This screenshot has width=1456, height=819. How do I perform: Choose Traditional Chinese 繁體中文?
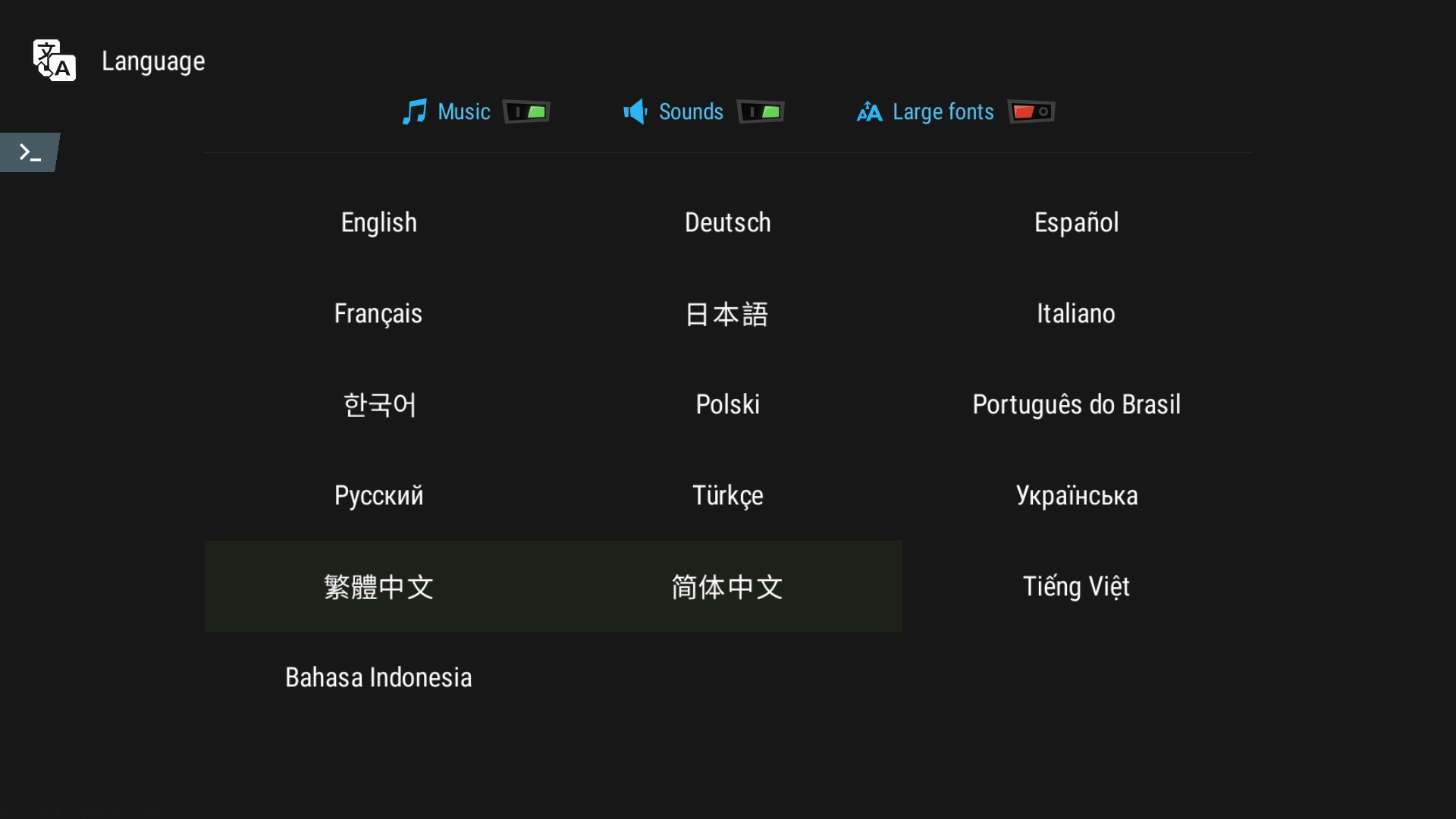tap(378, 586)
